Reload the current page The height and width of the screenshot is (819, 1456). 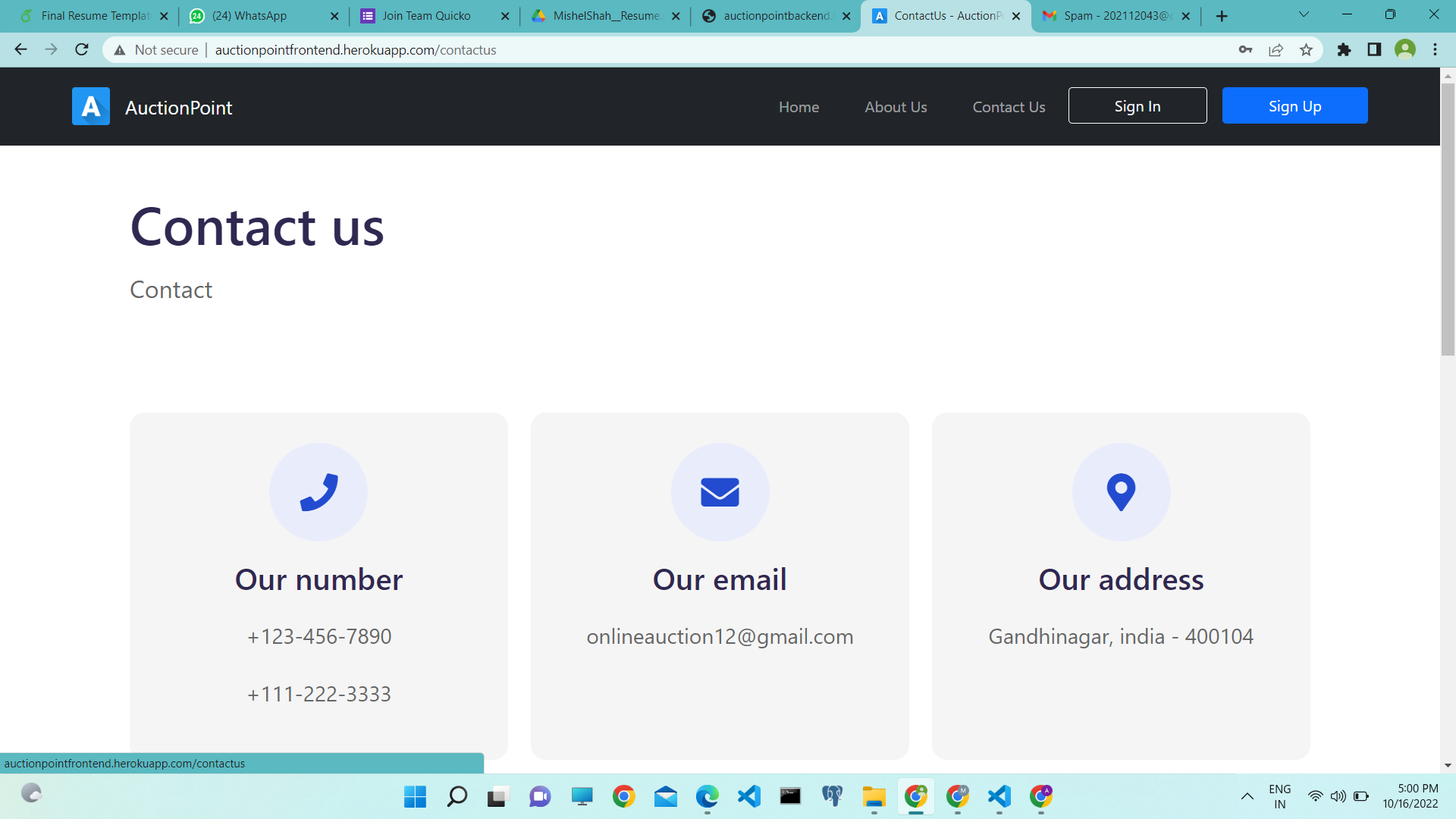tap(82, 50)
